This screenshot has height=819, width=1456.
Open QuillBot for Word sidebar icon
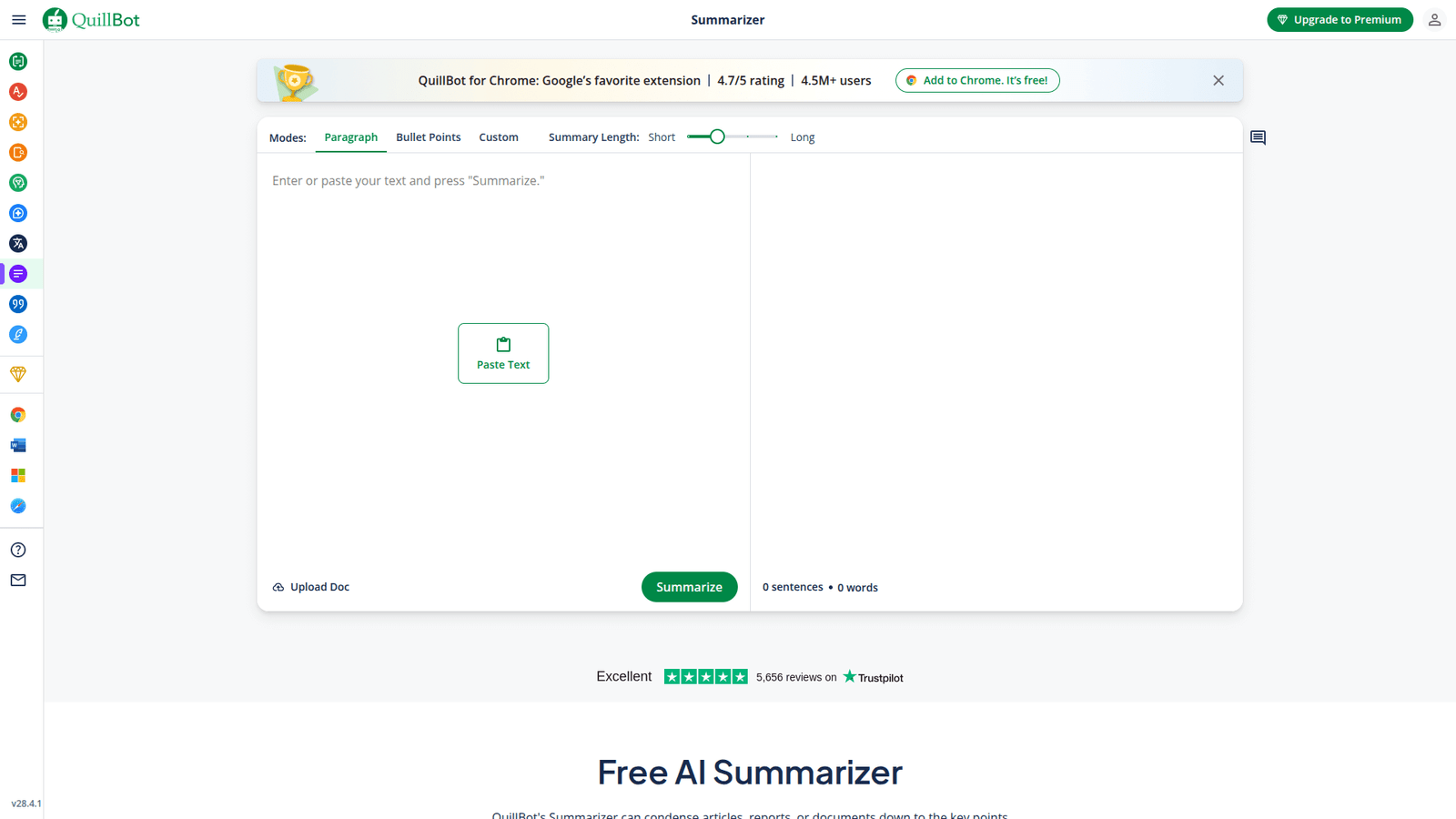point(18,446)
